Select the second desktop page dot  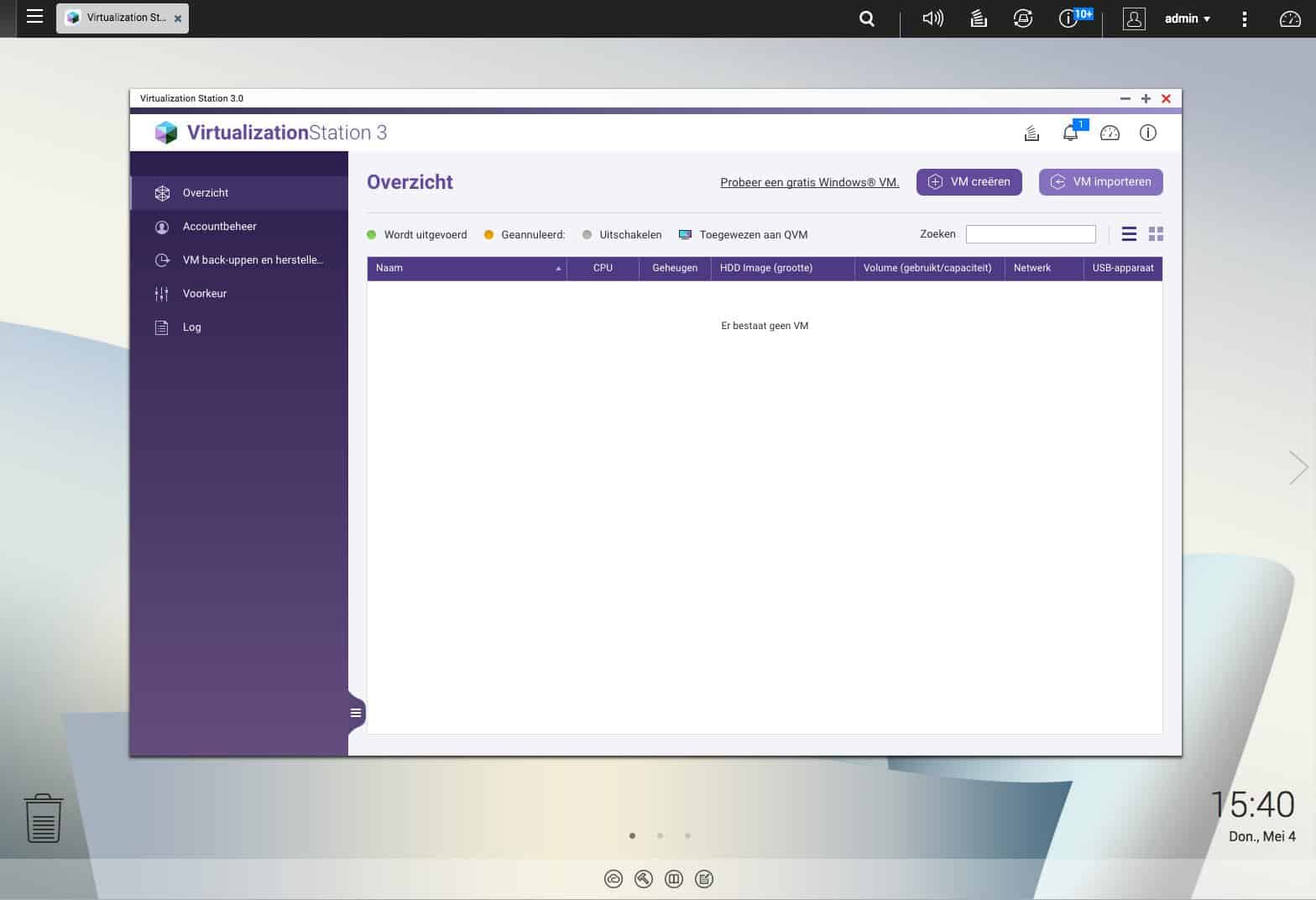click(660, 835)
